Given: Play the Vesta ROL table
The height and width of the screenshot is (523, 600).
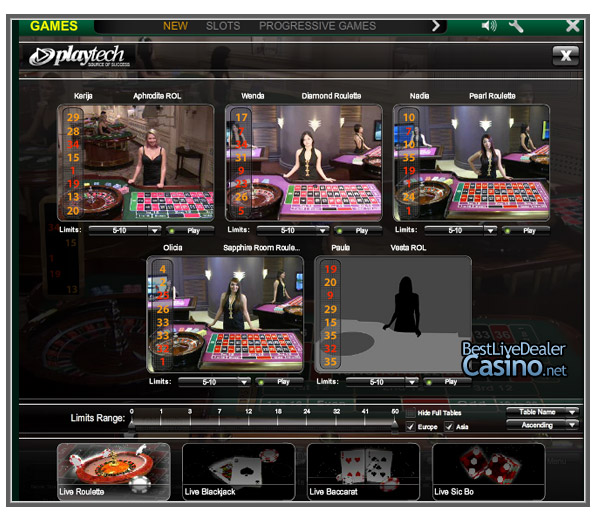Looking at the screenshot, I should [447, 382].
